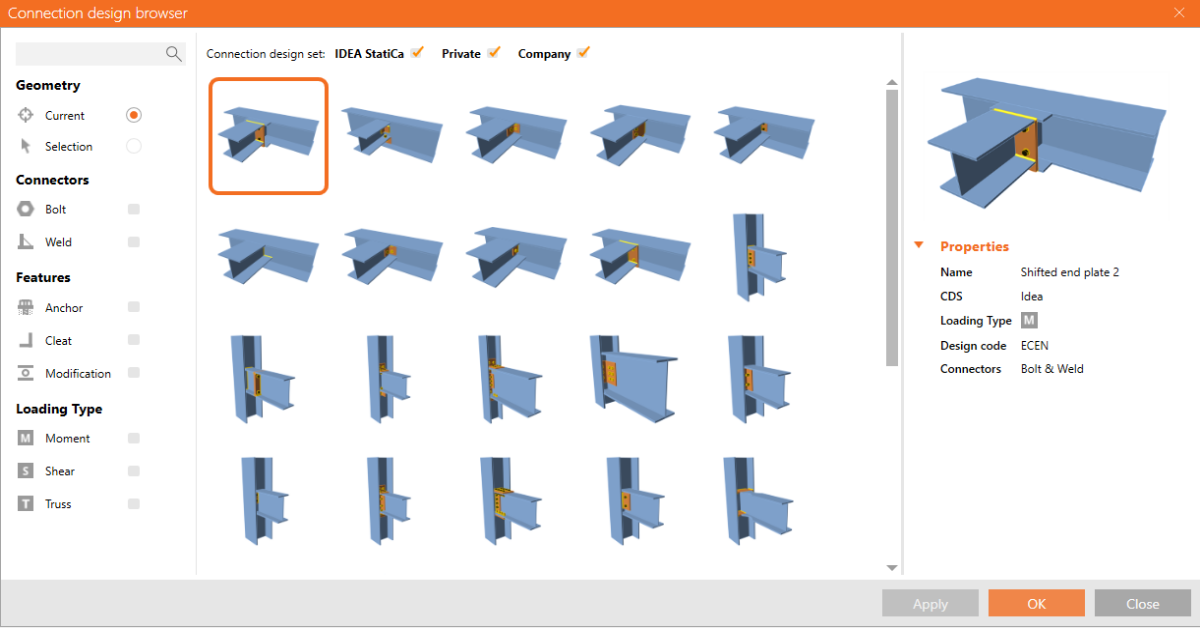This screenshot has width=1200, height=630.
Task: Uncheck the Private design set
Action: [x=493, y=53]
